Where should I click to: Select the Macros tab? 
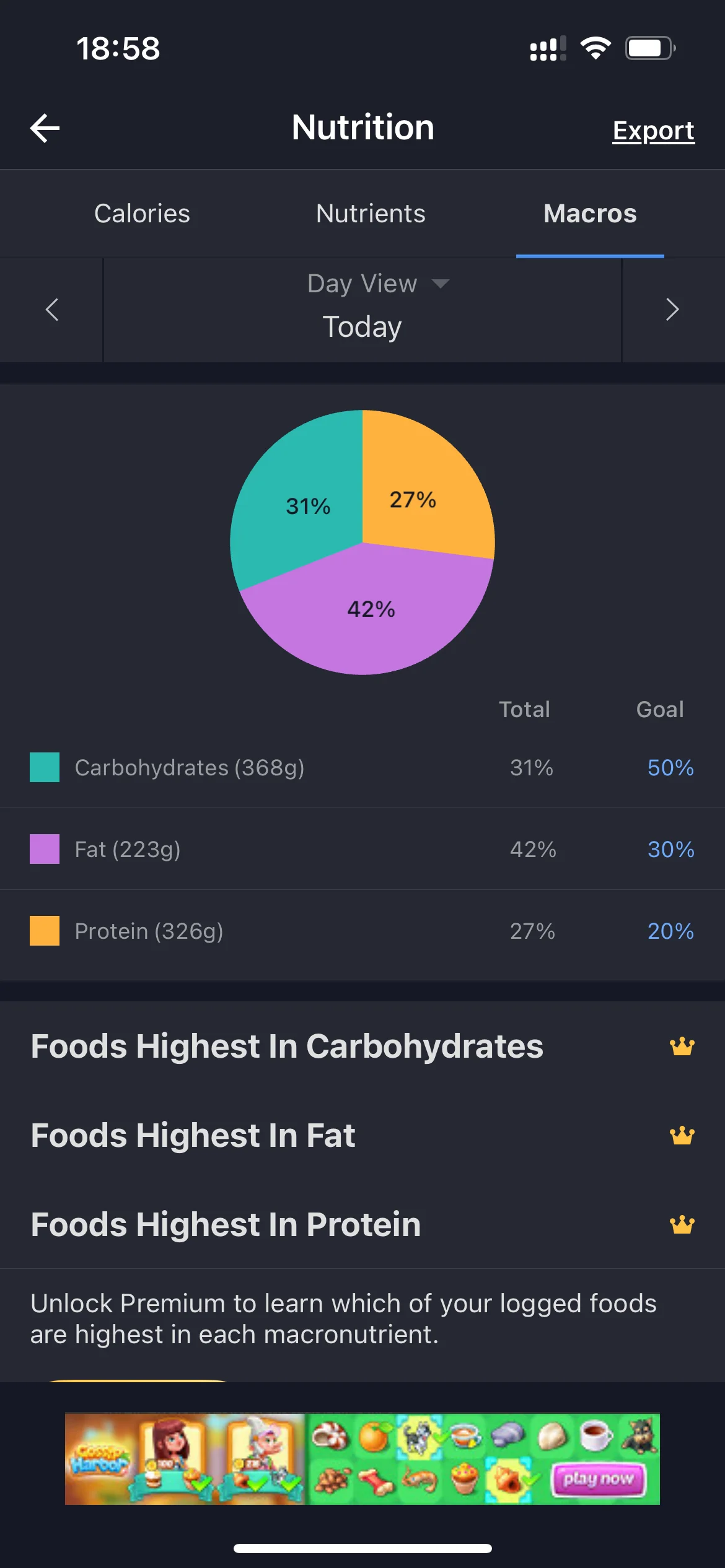(590, 214)
